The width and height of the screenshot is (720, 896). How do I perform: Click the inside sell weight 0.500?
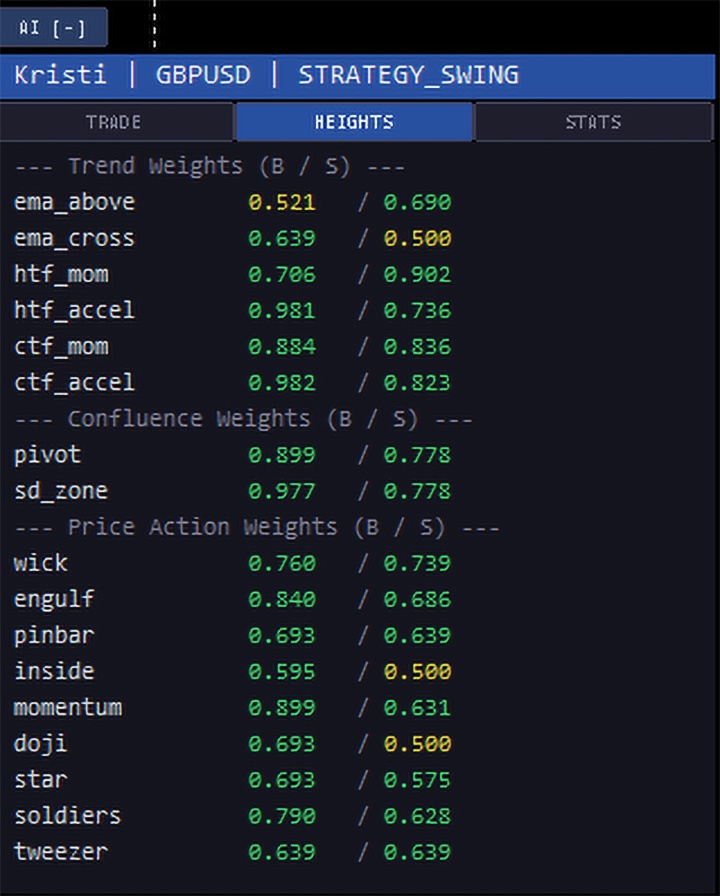[x=417, y=671]
